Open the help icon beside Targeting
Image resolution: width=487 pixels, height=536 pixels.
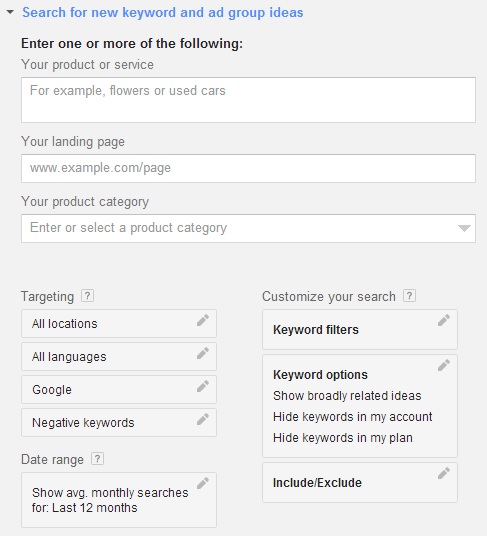pyautogui.click(x=87, y=296)
